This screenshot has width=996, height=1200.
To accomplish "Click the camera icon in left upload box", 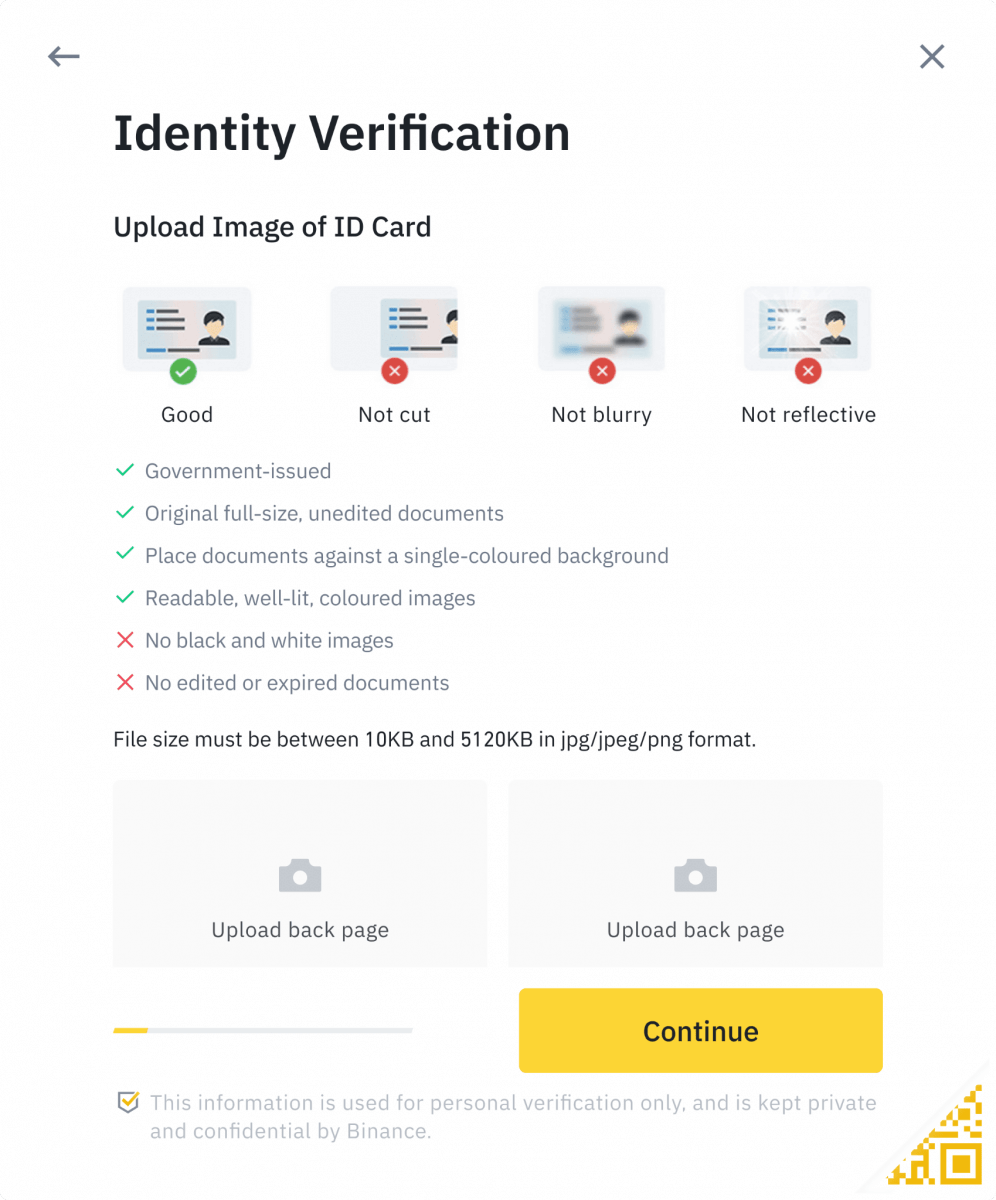I will (299, 874).
